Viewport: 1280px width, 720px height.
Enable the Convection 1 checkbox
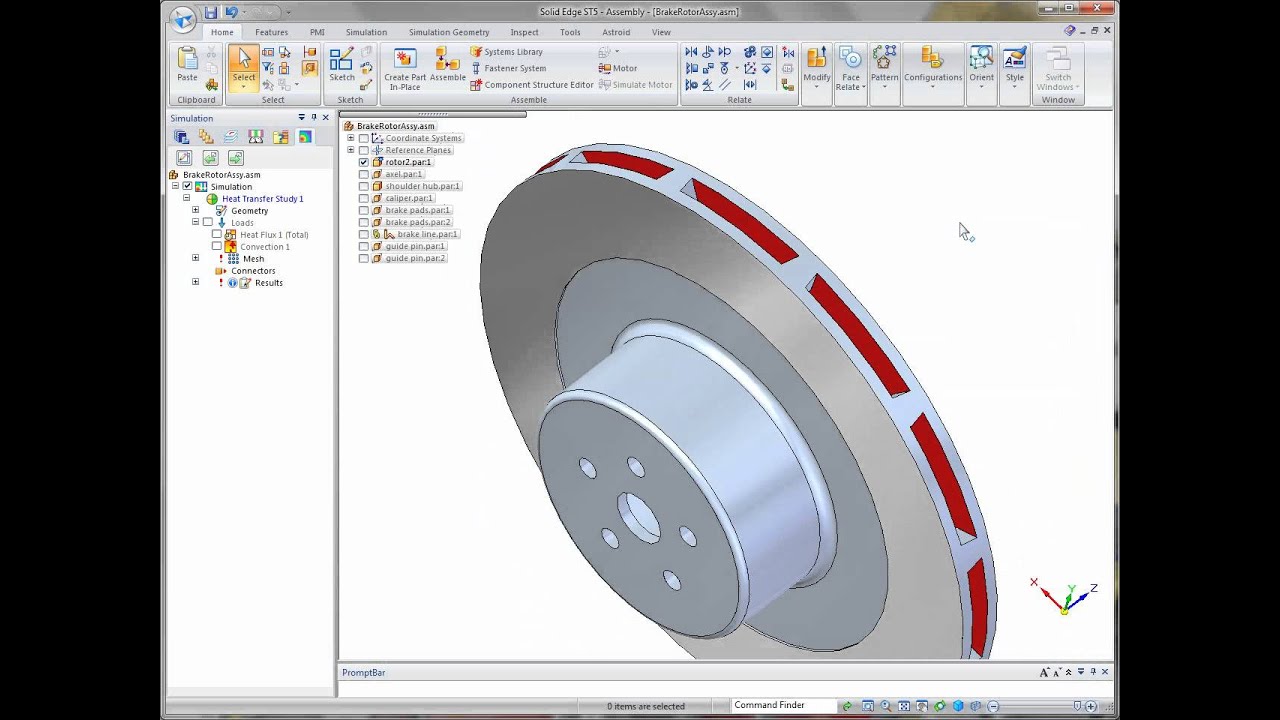[x=216, y=247]
